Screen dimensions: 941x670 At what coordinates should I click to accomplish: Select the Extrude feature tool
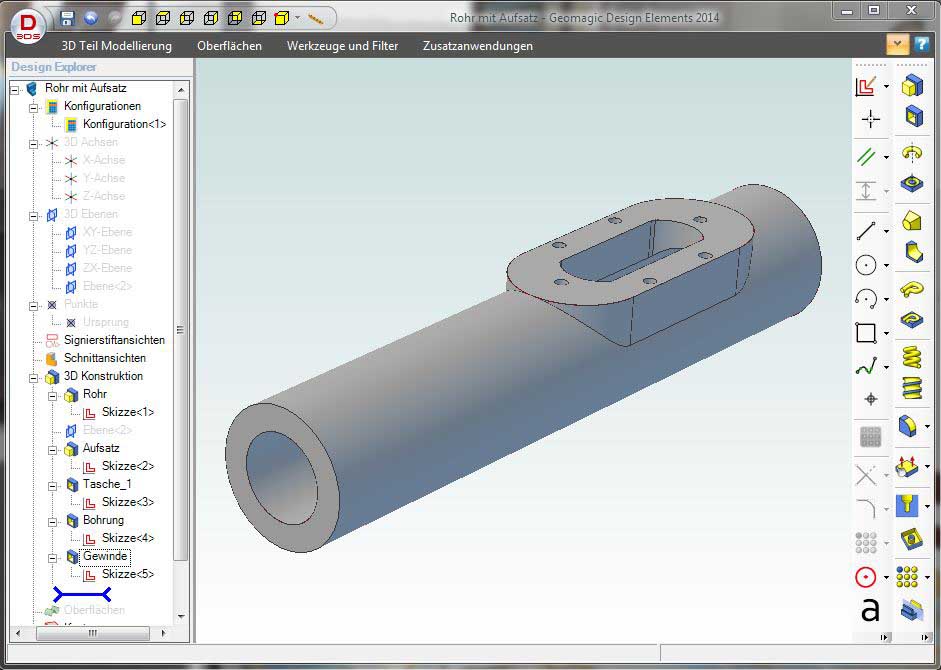point(911,85)
